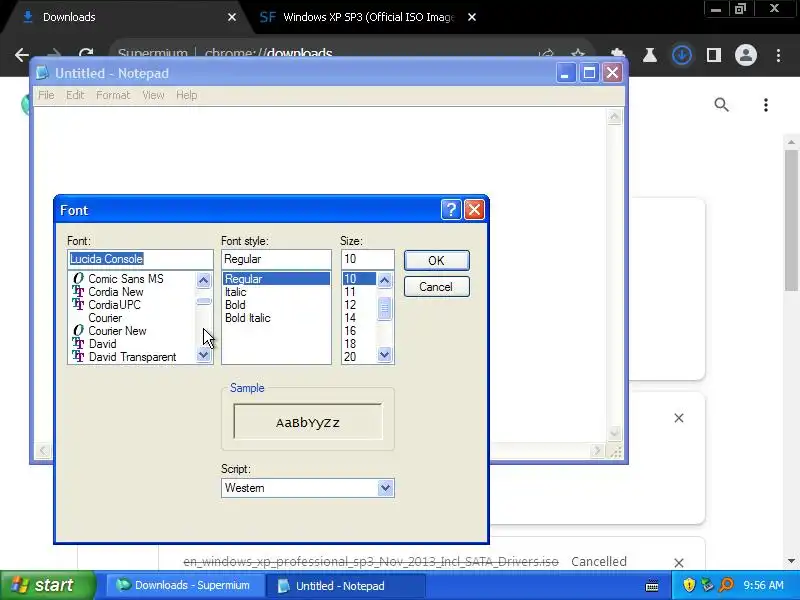
Task: Click the Comic Sans MS OpenType font icon
Action: [x=78, y=279]
